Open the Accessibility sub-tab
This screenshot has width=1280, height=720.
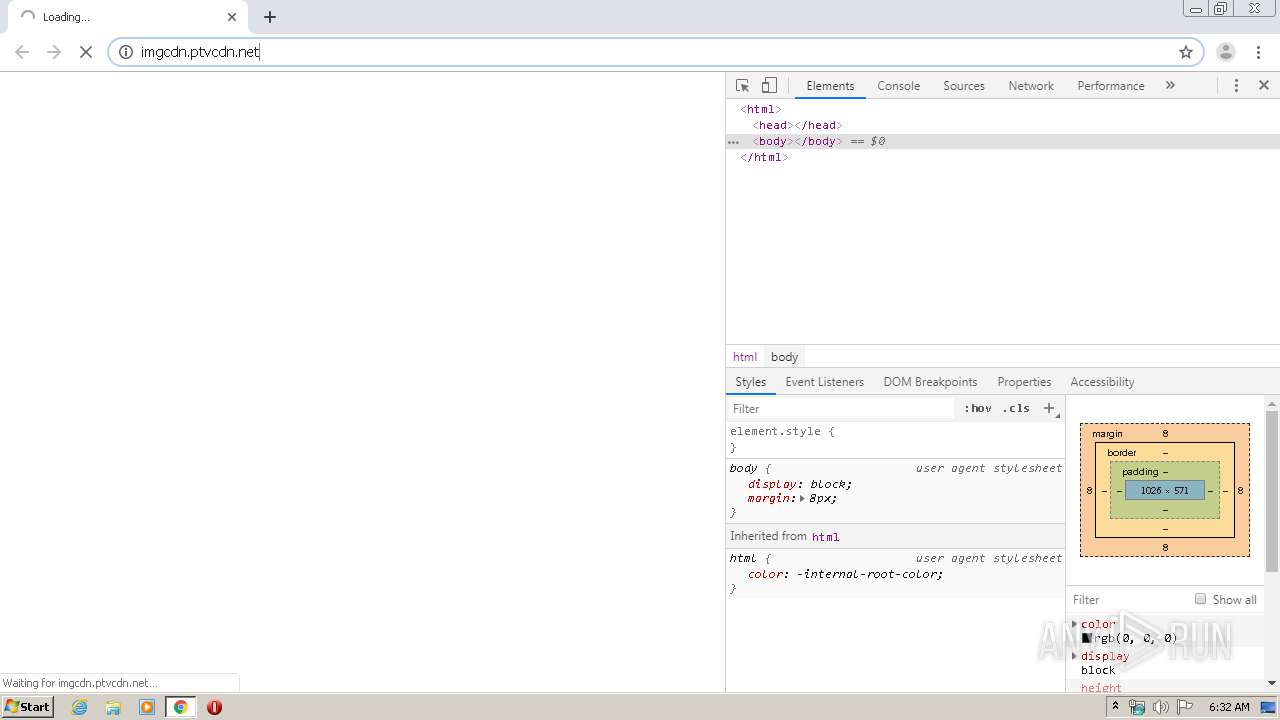[1102, 382]
